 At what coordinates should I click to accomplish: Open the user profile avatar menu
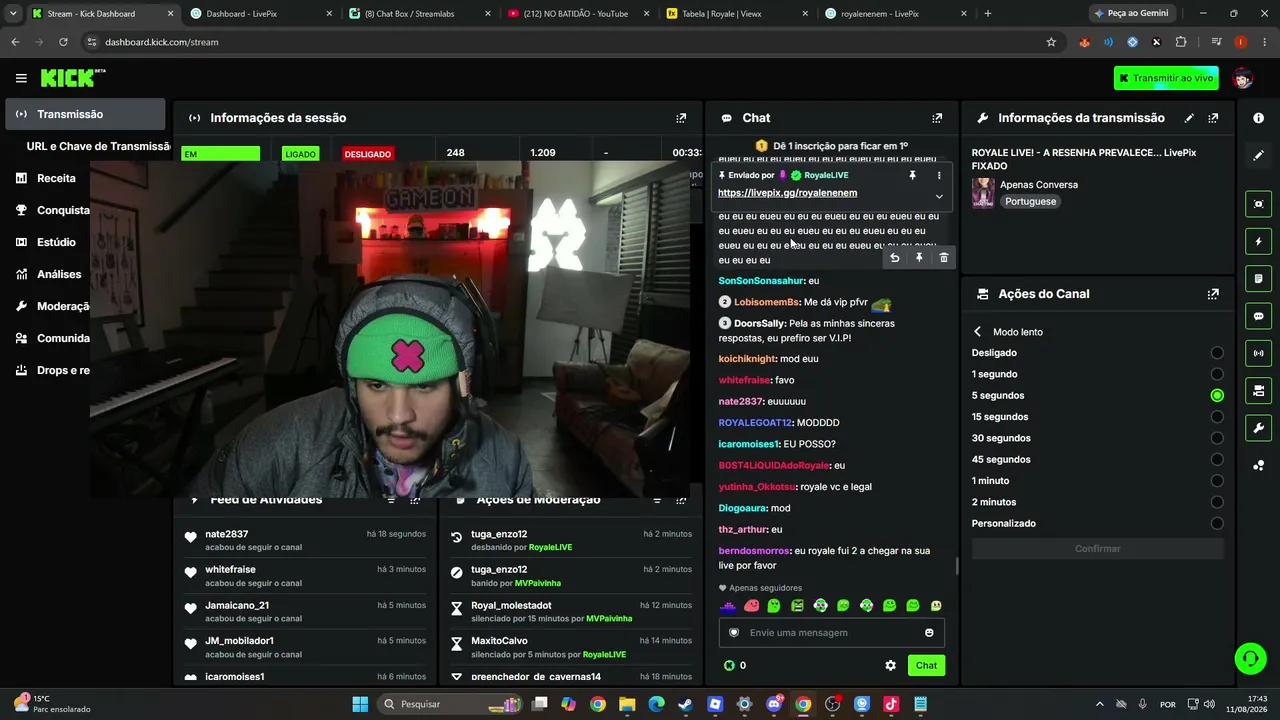[1243, 78]
